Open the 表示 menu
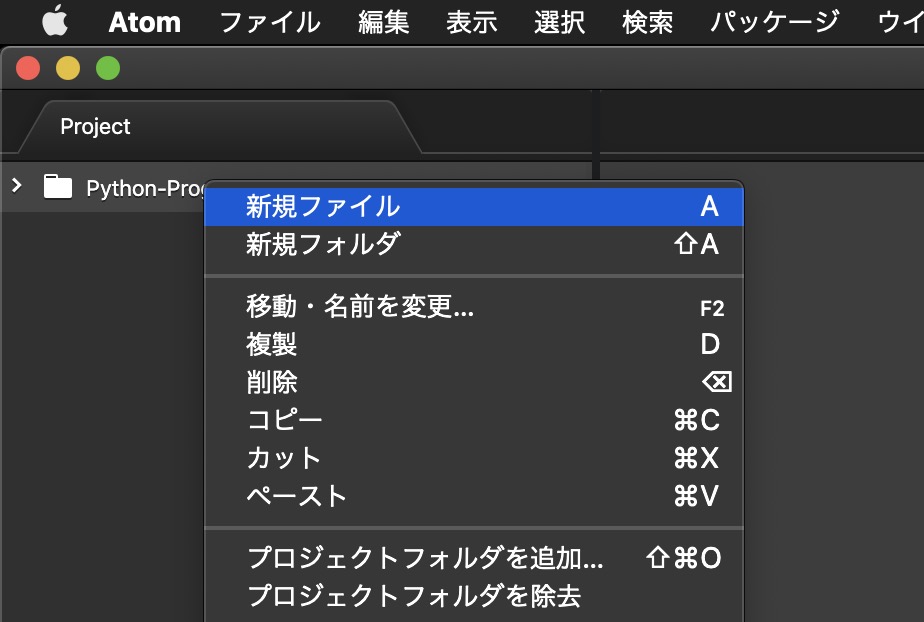924x622 pixels. (x=472, y=22)
